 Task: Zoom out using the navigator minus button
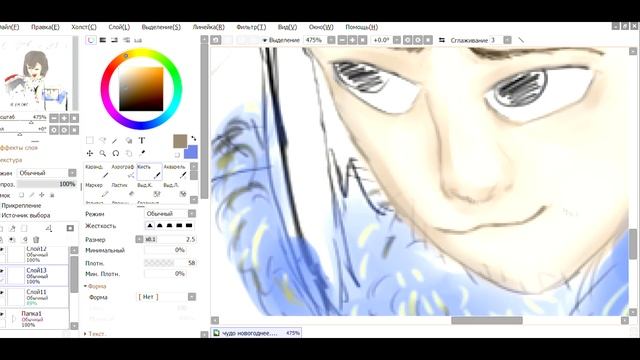coord(54,118)
